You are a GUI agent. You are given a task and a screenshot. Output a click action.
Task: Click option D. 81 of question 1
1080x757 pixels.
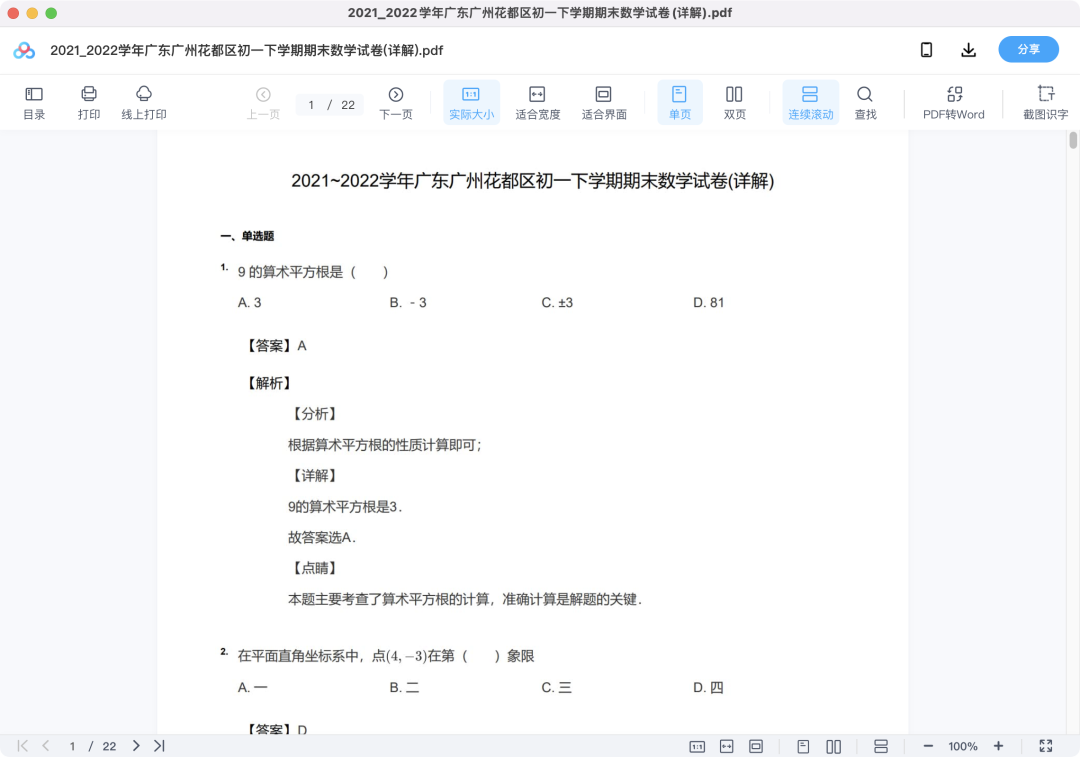709,302
